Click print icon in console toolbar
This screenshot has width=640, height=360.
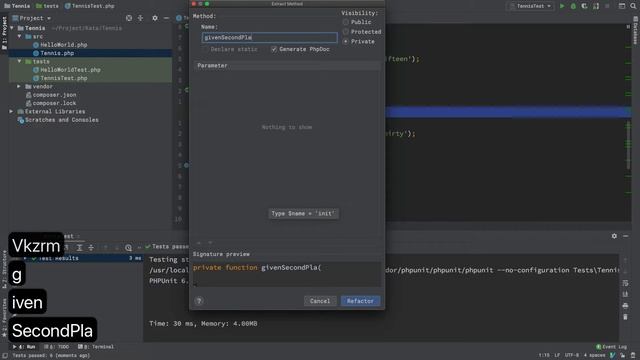click(625, 306)
